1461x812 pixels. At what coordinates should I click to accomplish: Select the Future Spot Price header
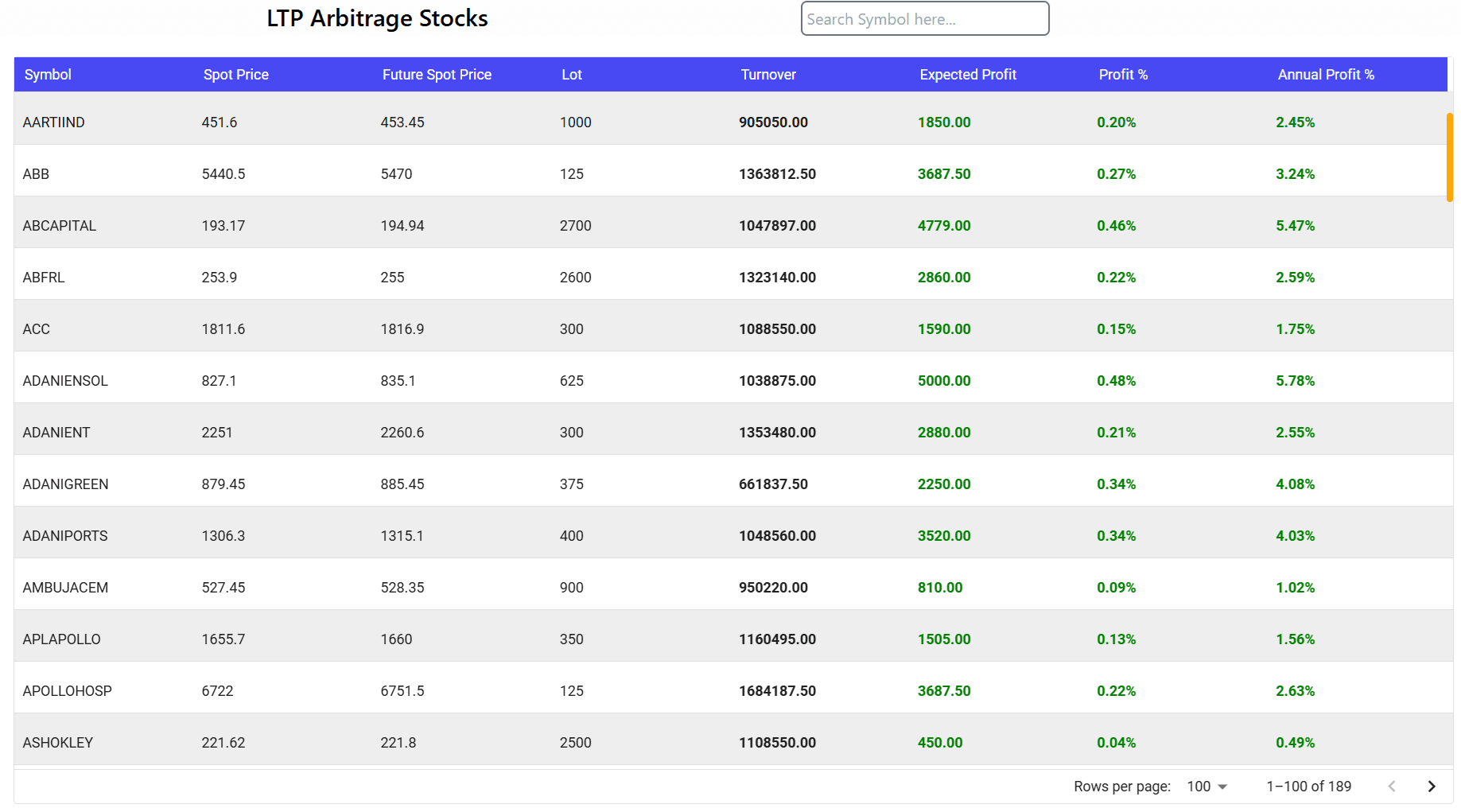click(x=437, y=74)
